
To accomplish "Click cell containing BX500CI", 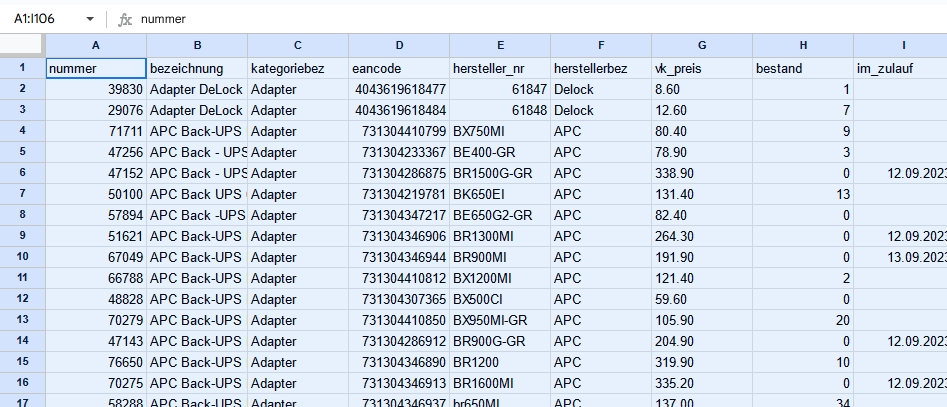I will 499,300.
